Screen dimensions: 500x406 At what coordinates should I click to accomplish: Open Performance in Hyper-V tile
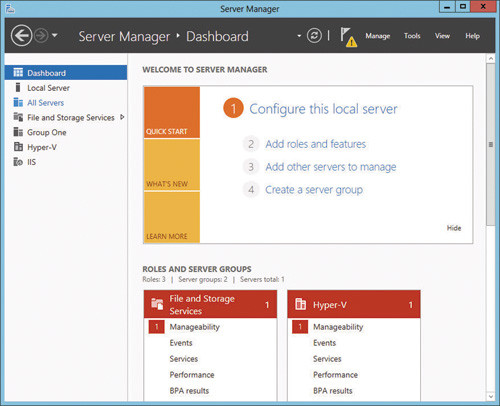tap(335, 375)
